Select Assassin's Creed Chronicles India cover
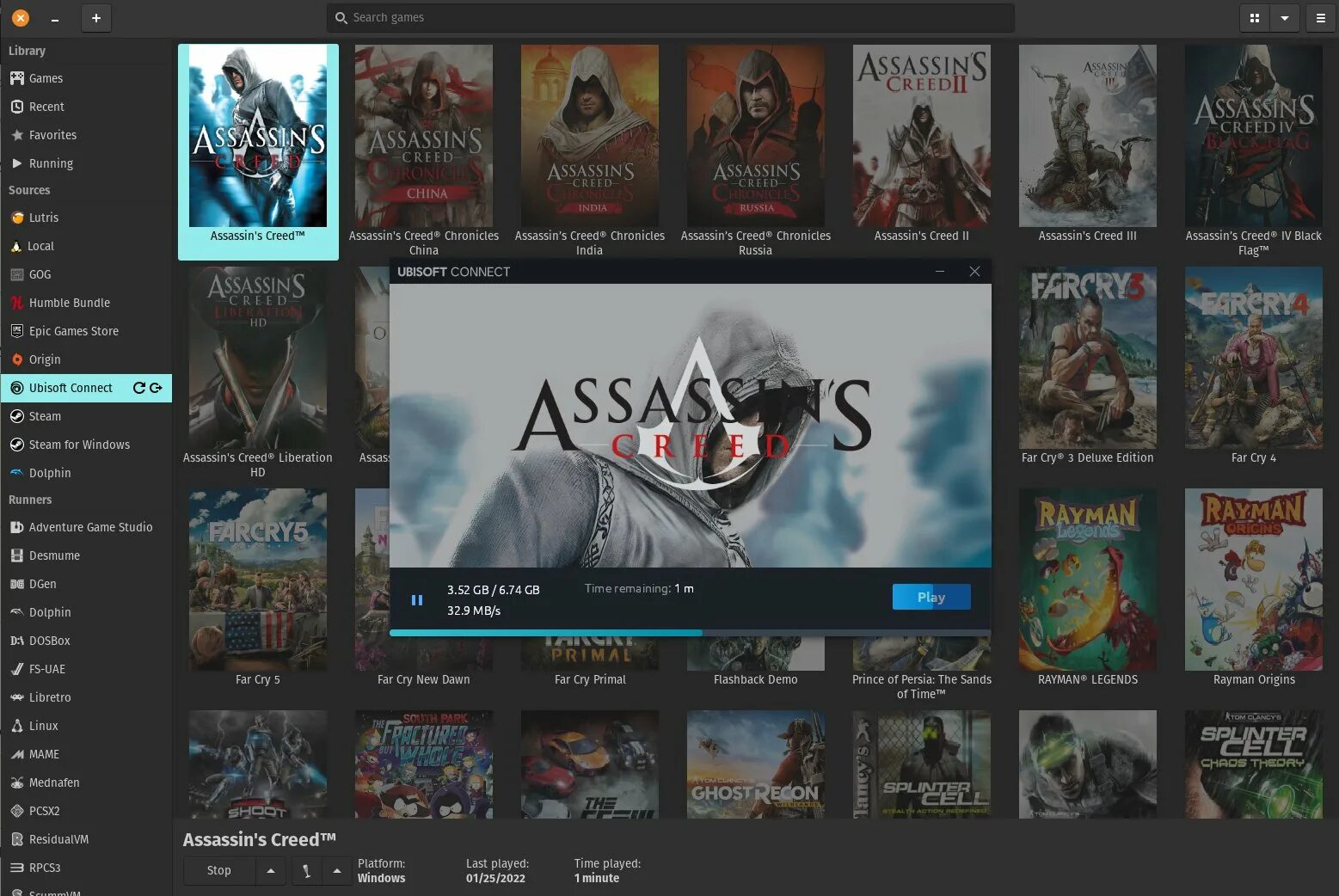This screenshot has width=1339, height=896. [x=590, y=136]
